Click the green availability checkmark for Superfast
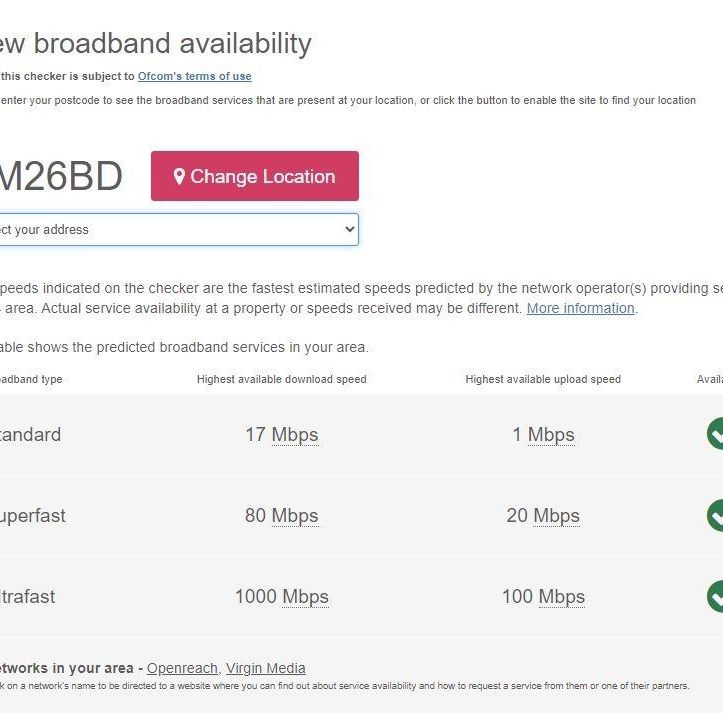723x723 pixels. click(x=715, y=515)
